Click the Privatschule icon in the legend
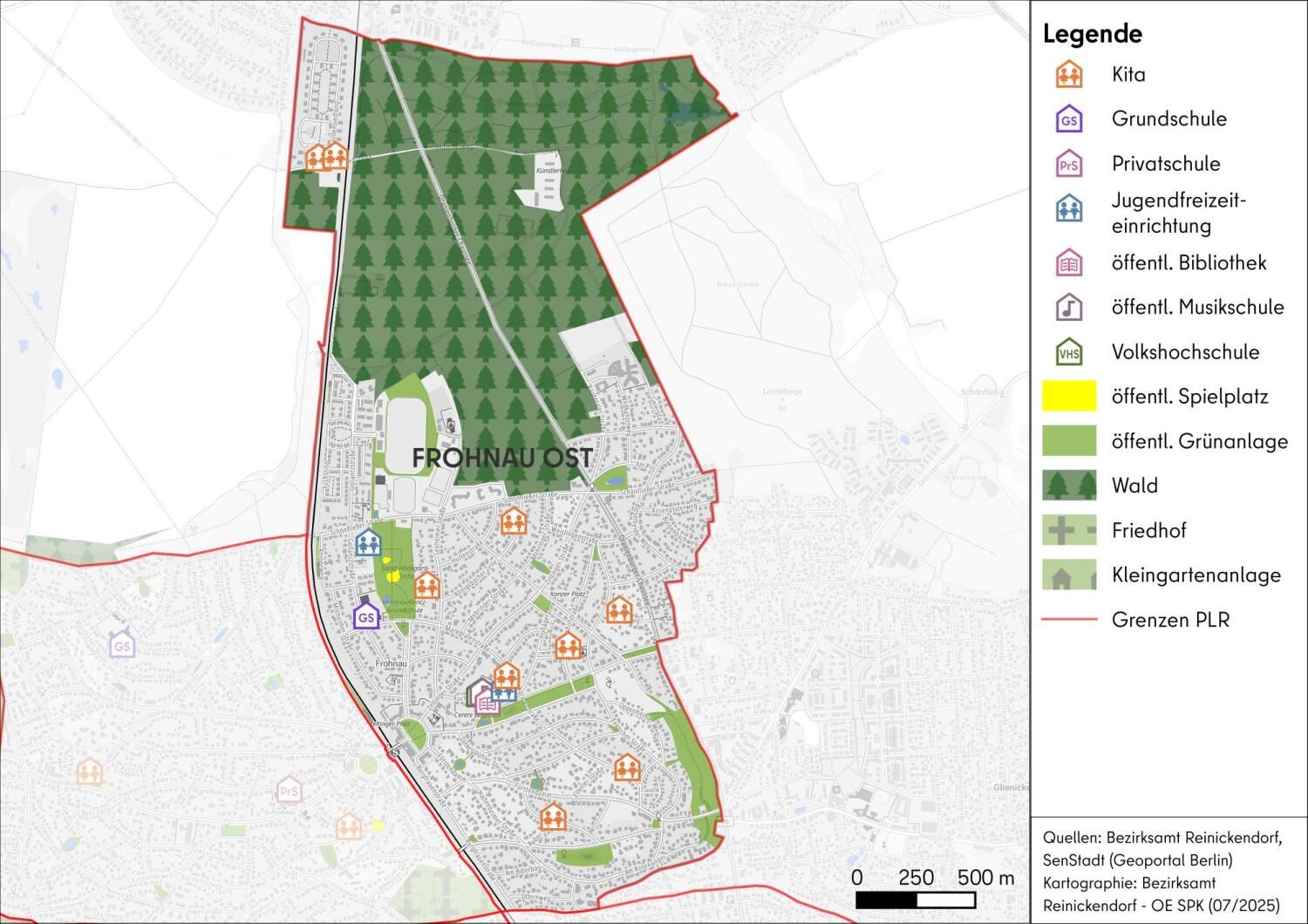The width and height of the screenshot is (1308, 924). 1068,164
